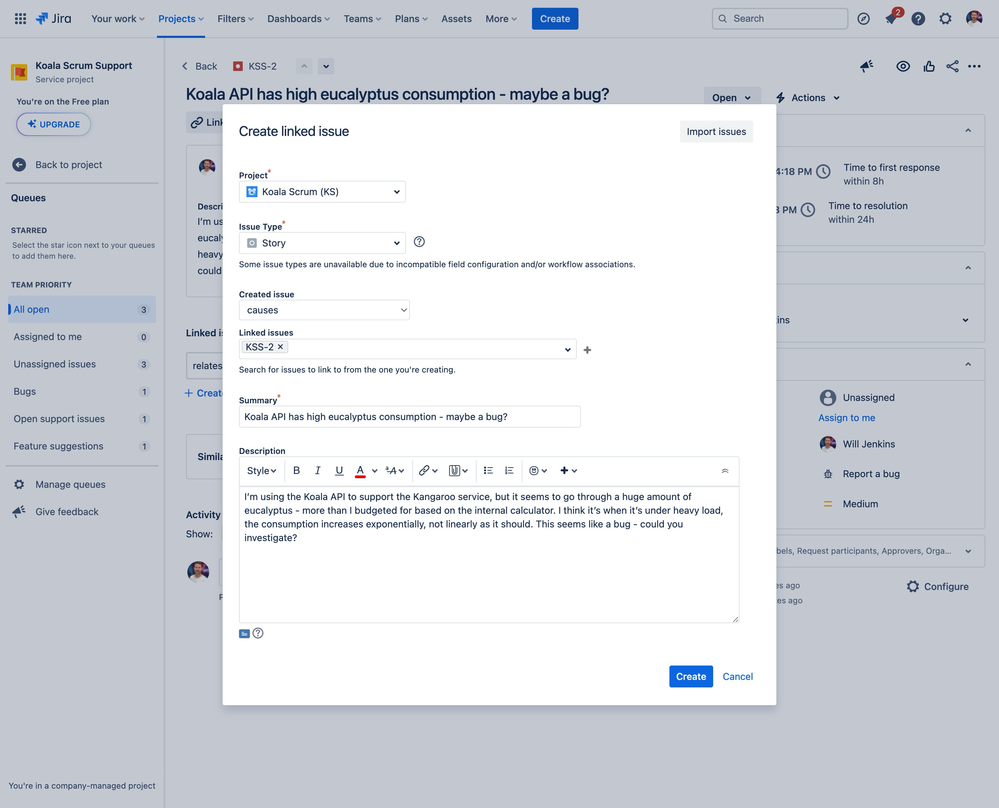Cancel the create linked issue dialog

pyautogui.click(x=737, y=677)
